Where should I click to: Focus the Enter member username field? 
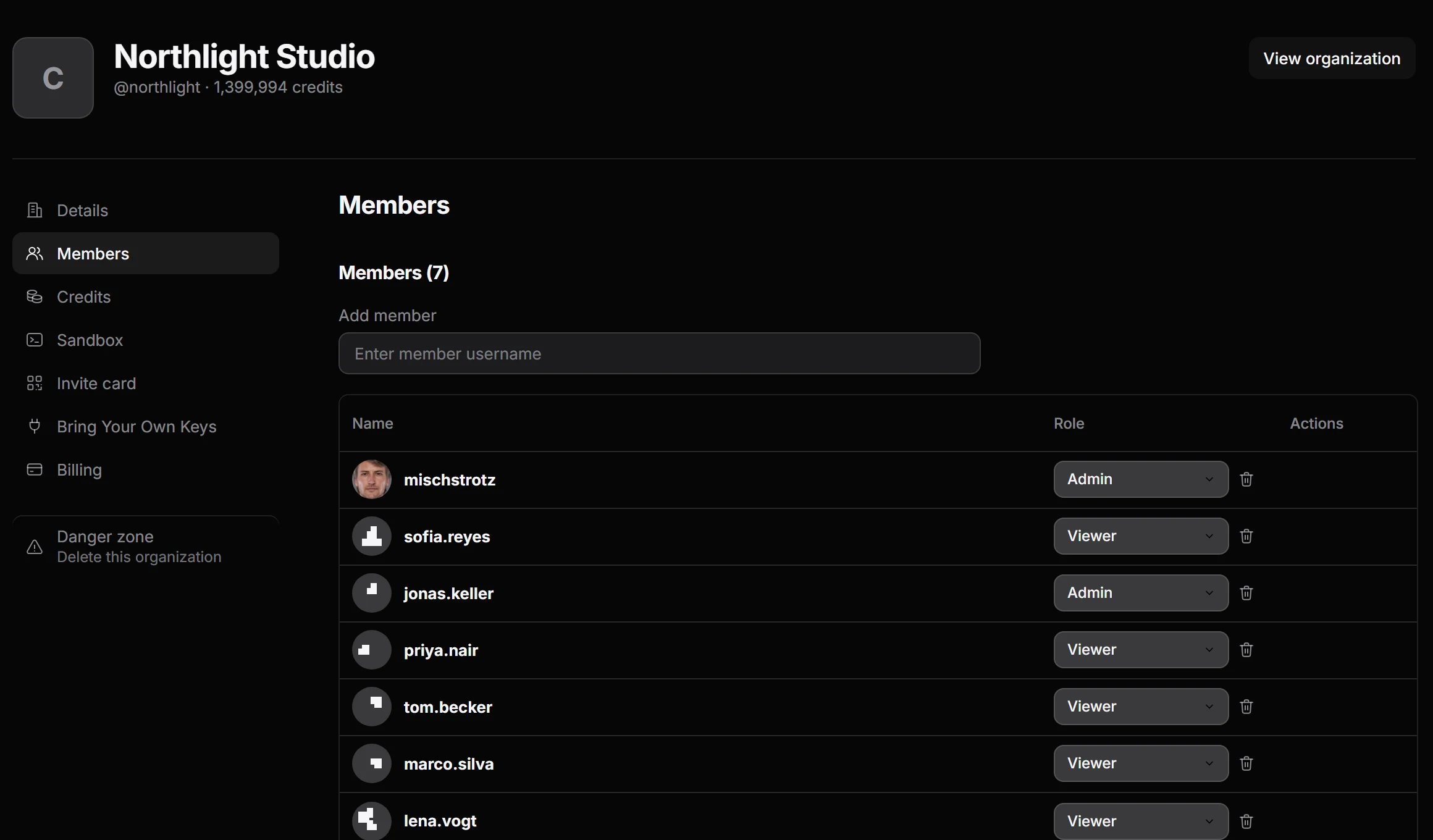pos(659,353)
